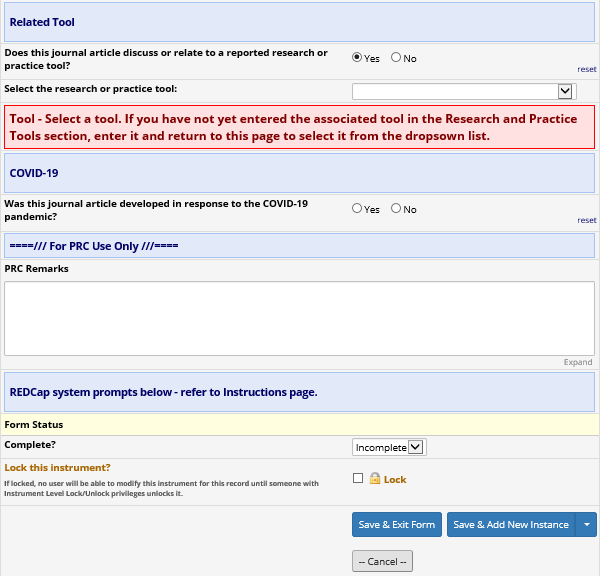Choose No for COVID-19 pandemic question
The image size is (601, 576).
[x=396, y=209]
